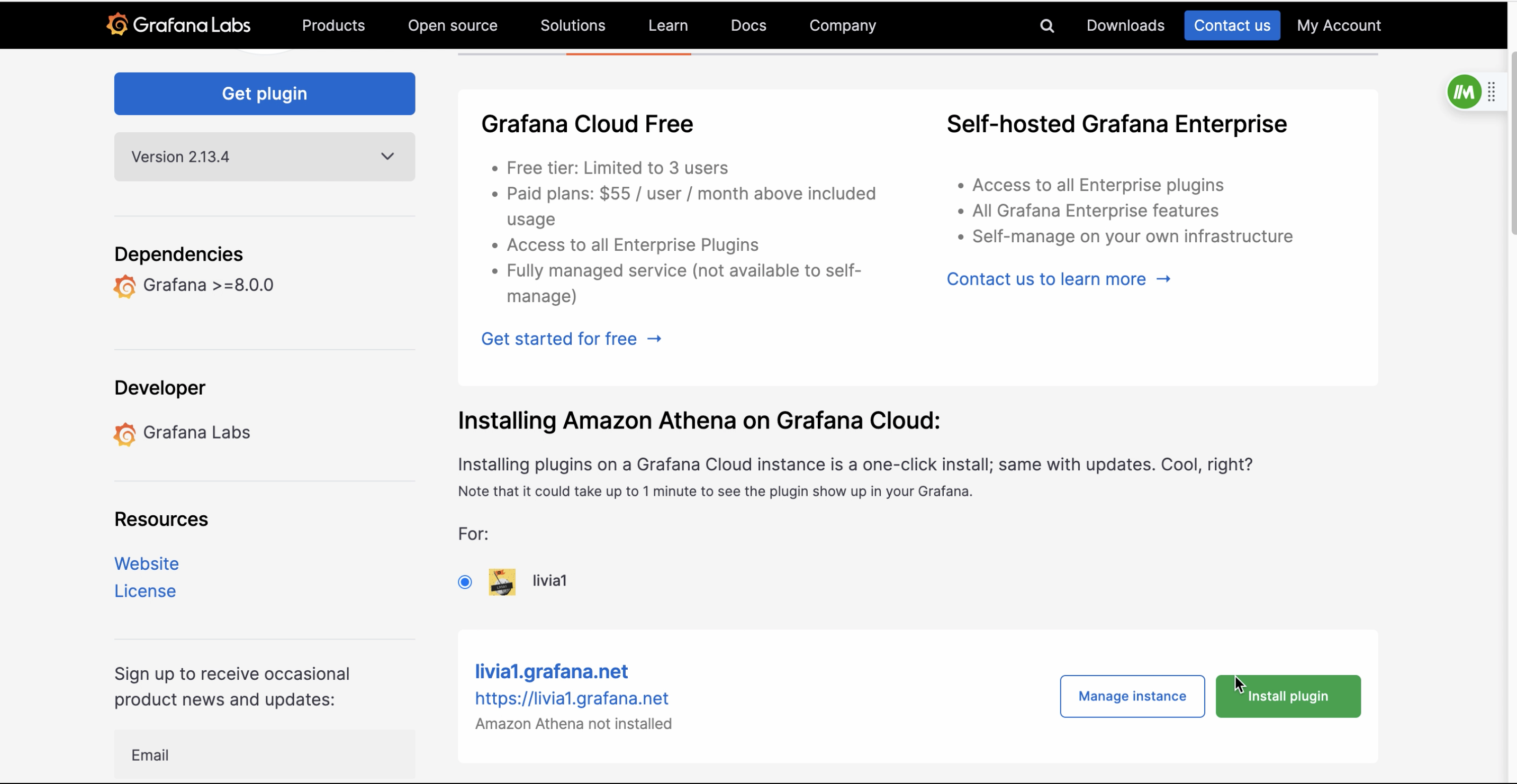Viewport: 1517px width, 784px height.
Task: Click the Grafana Labs logo in header
Action: coord(178,25)
